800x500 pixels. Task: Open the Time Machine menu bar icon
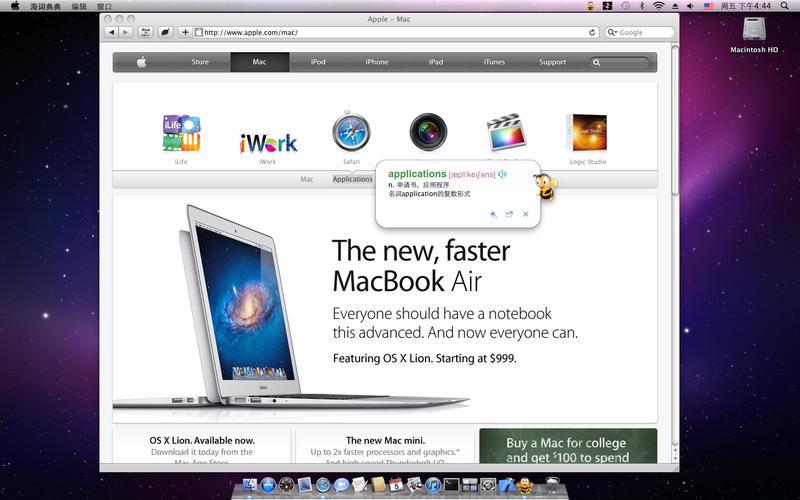click(625, 6)
